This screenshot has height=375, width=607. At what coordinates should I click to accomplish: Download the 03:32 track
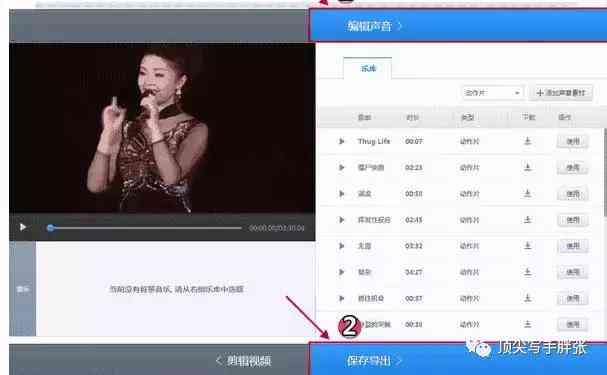pyautogui.click(x=527, y=245)
